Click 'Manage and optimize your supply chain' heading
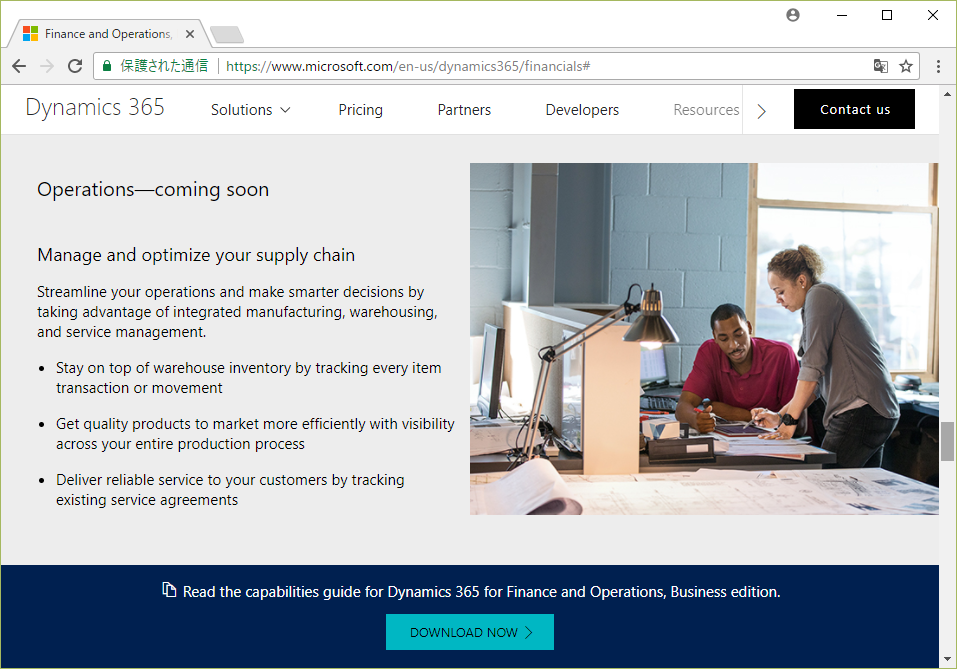Screen dimensions: 957x669 [196, 255]
